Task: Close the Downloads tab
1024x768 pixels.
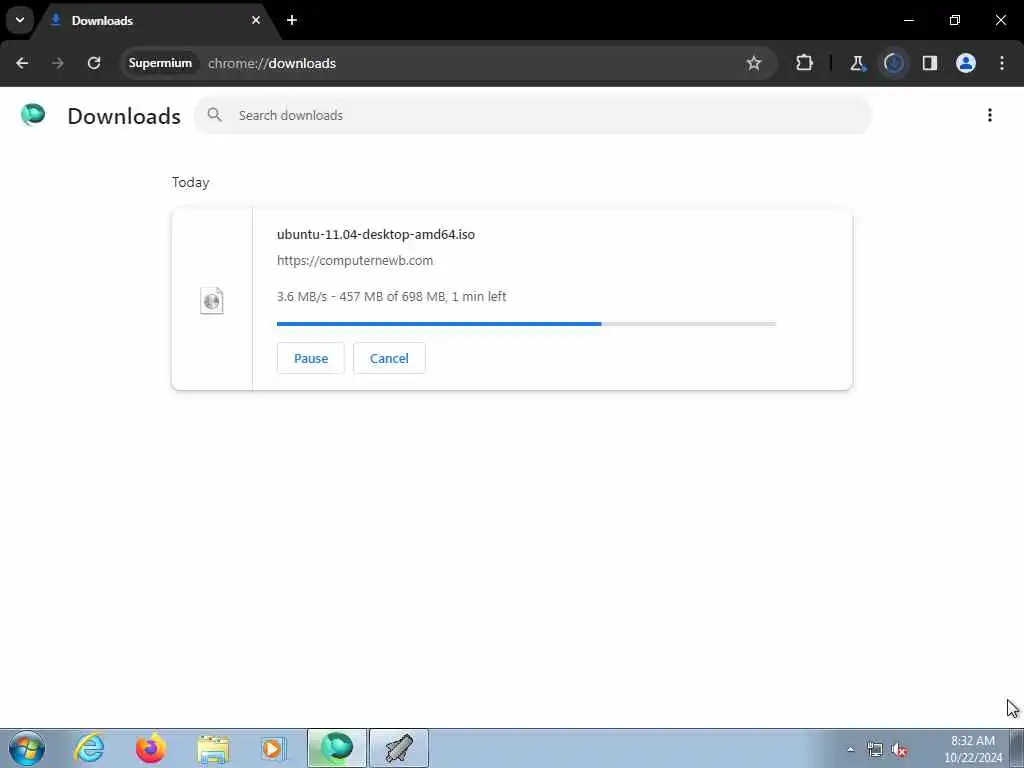Action: pyautogui.click(x=256, y=20)
